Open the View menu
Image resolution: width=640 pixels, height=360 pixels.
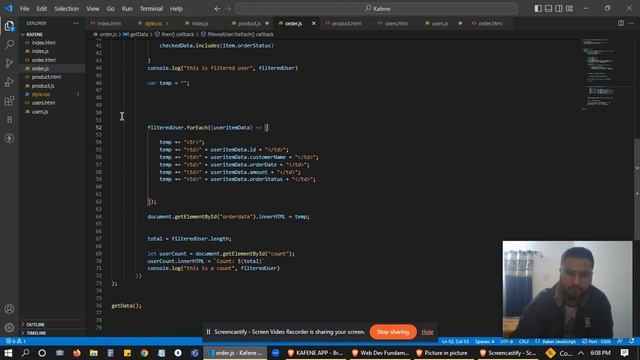(93, 9)
